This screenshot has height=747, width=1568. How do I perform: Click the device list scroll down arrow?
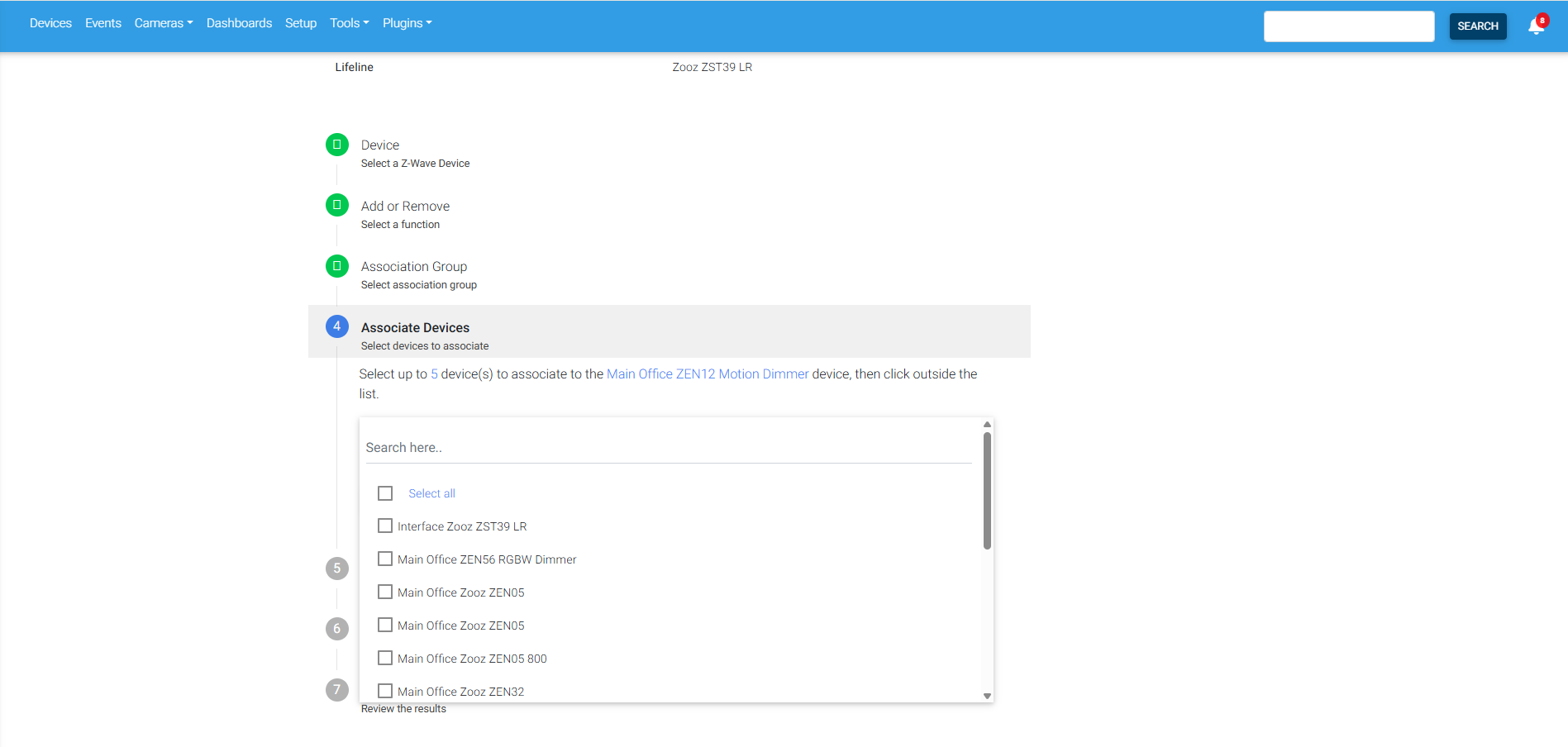pyautogui.click(x=987, y=696)
